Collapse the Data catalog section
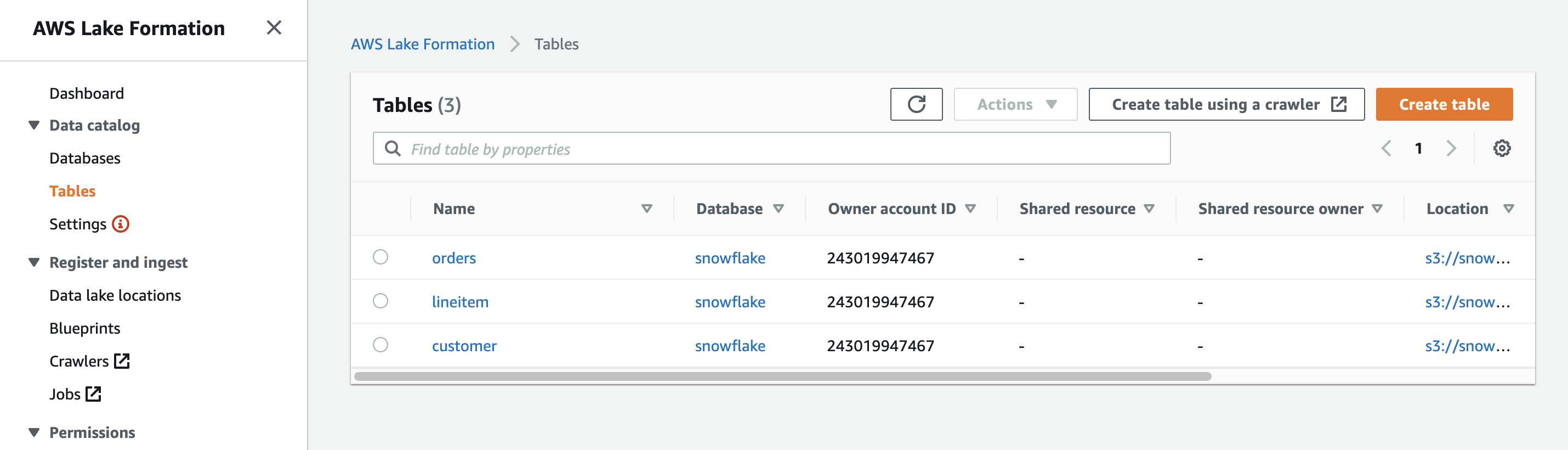The width and height of the screenshot is (1568, 450). pyautogui.click(x=34, y=126)
